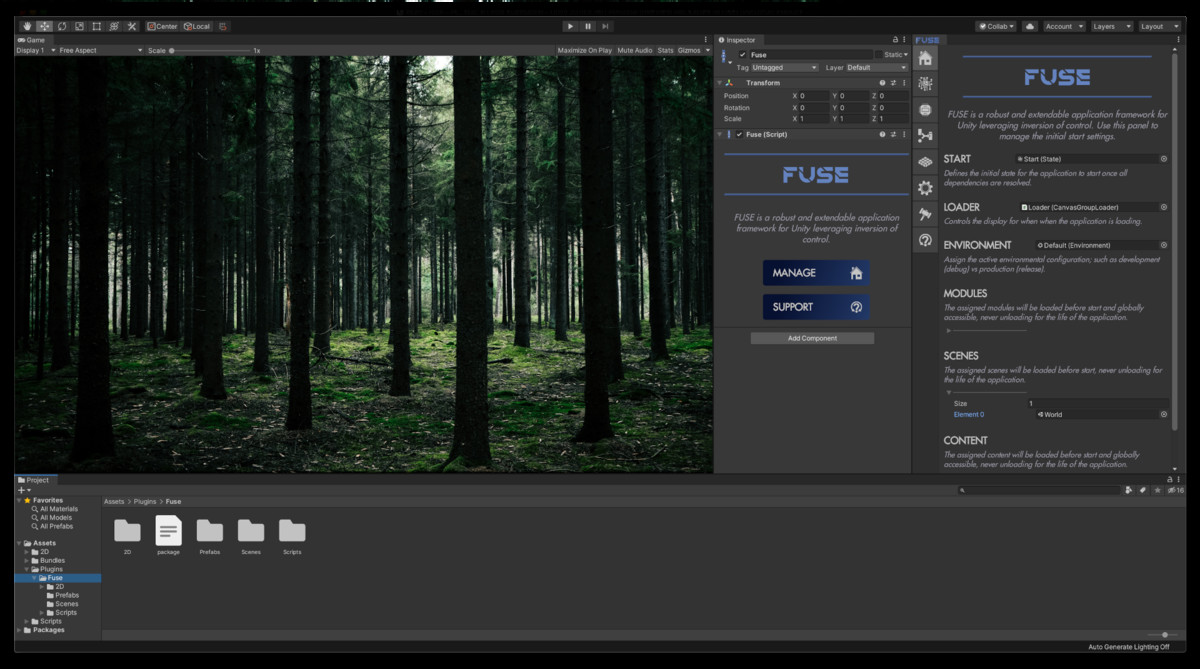Open the Free Aspect dropdown

[101, 50]
